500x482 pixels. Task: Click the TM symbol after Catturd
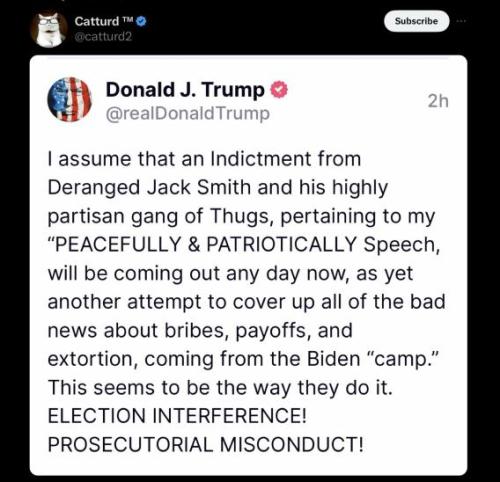pyautogui.click(x=127, y=19)
